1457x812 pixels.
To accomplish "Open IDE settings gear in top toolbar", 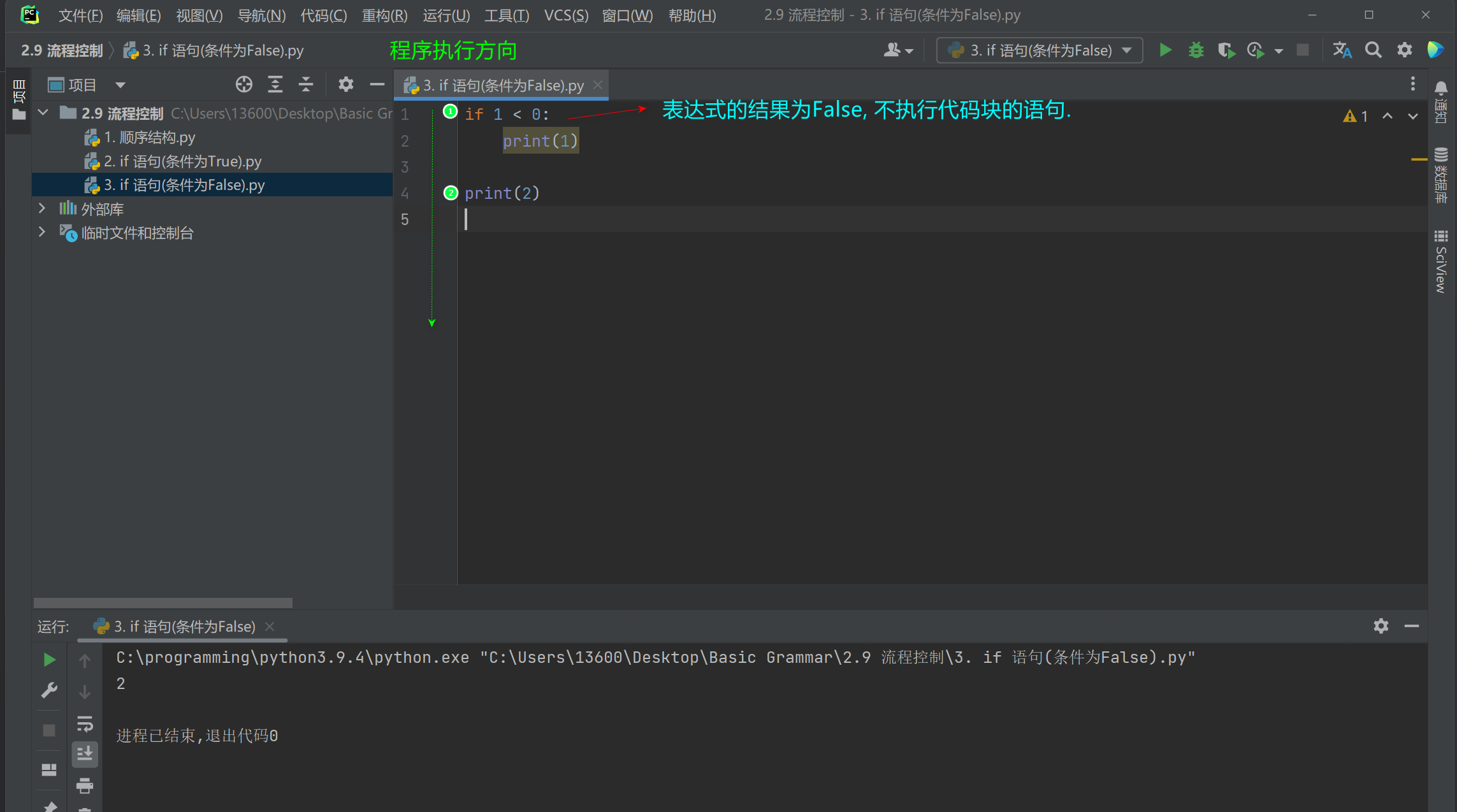I will click(x=1405, y=50).
